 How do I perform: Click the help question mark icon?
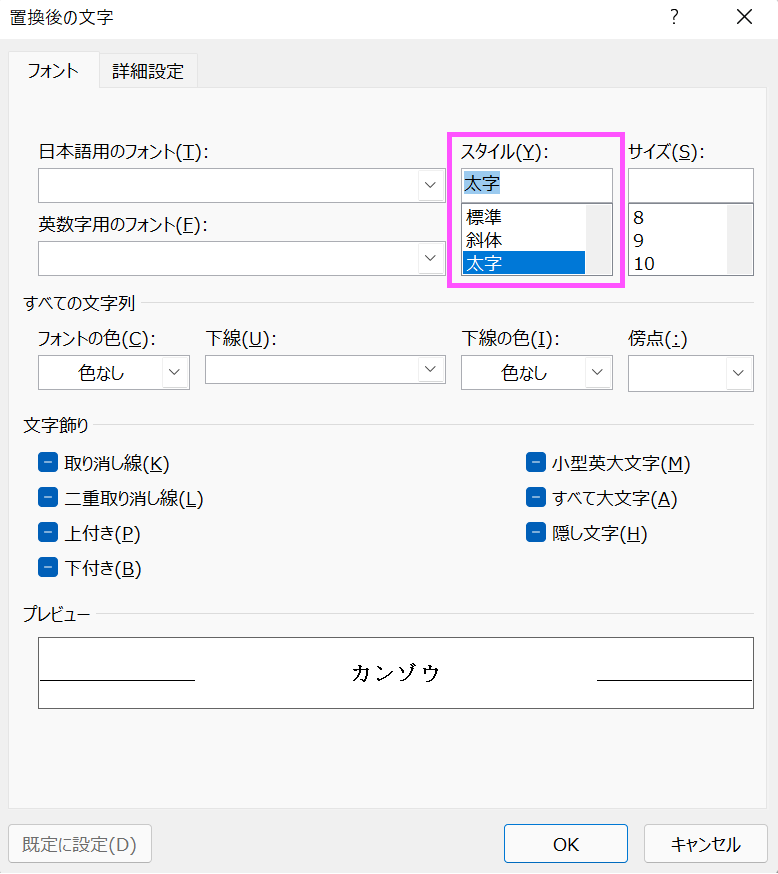674,17
